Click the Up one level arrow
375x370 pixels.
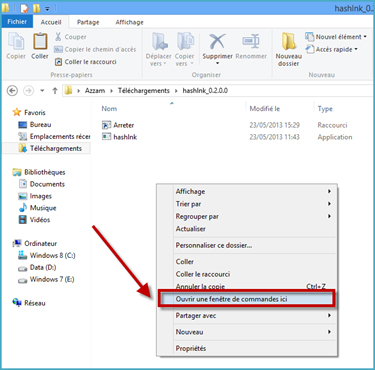pos(55,90)
